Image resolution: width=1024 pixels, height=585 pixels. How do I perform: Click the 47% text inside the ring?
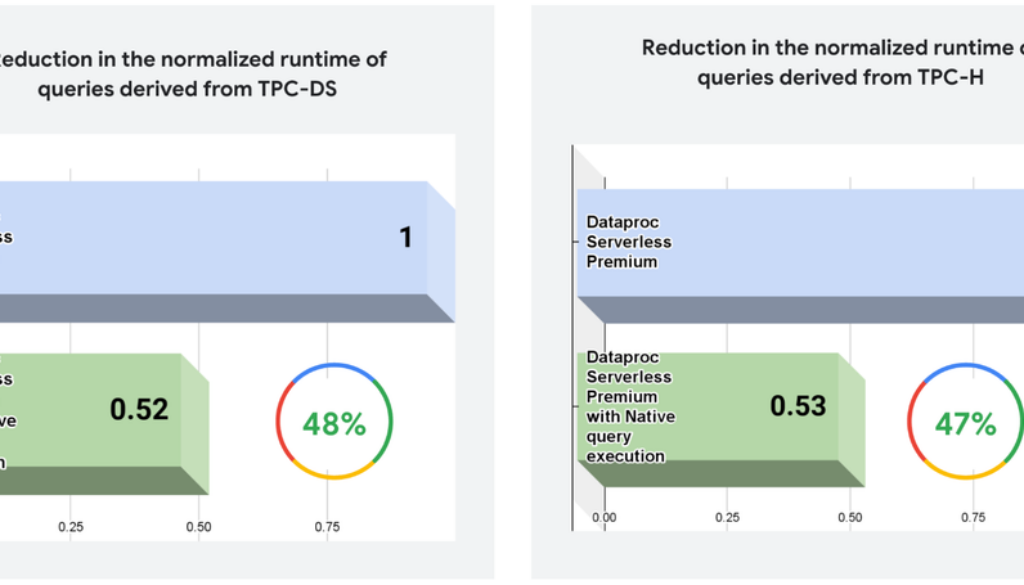coord(965,424)
